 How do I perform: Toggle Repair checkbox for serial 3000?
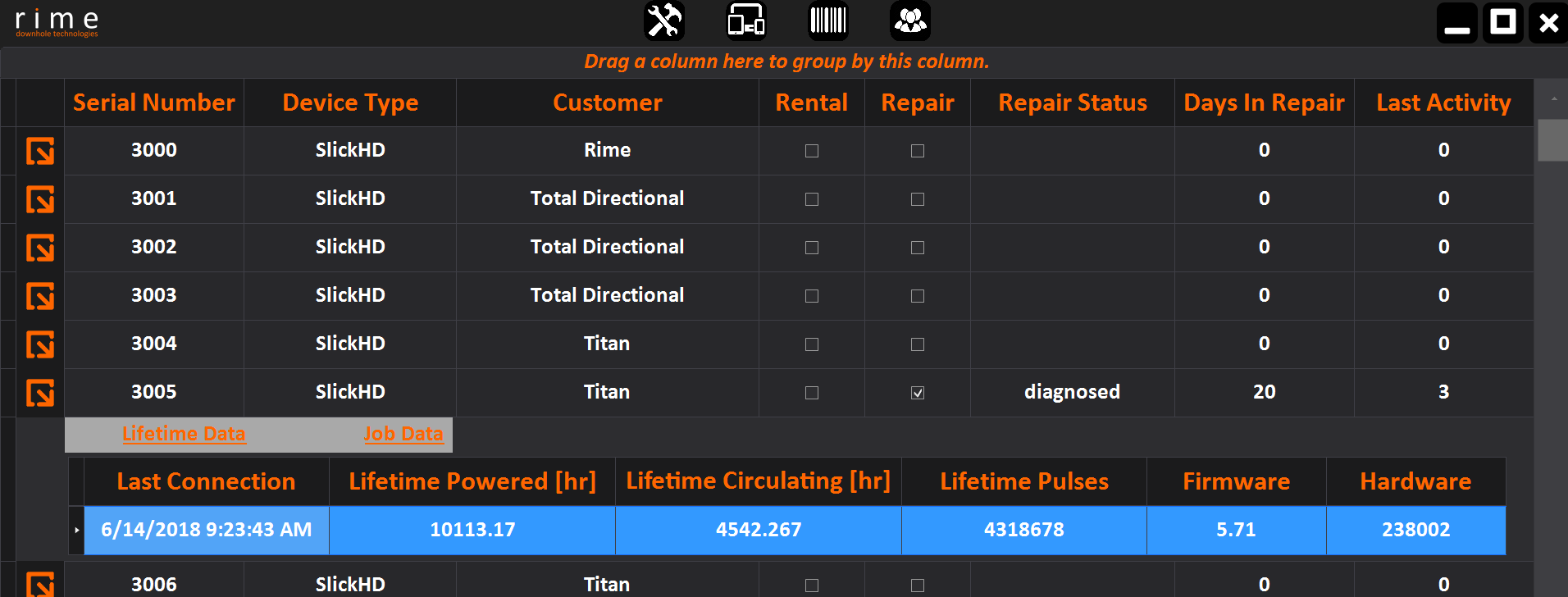coord(918,151)
